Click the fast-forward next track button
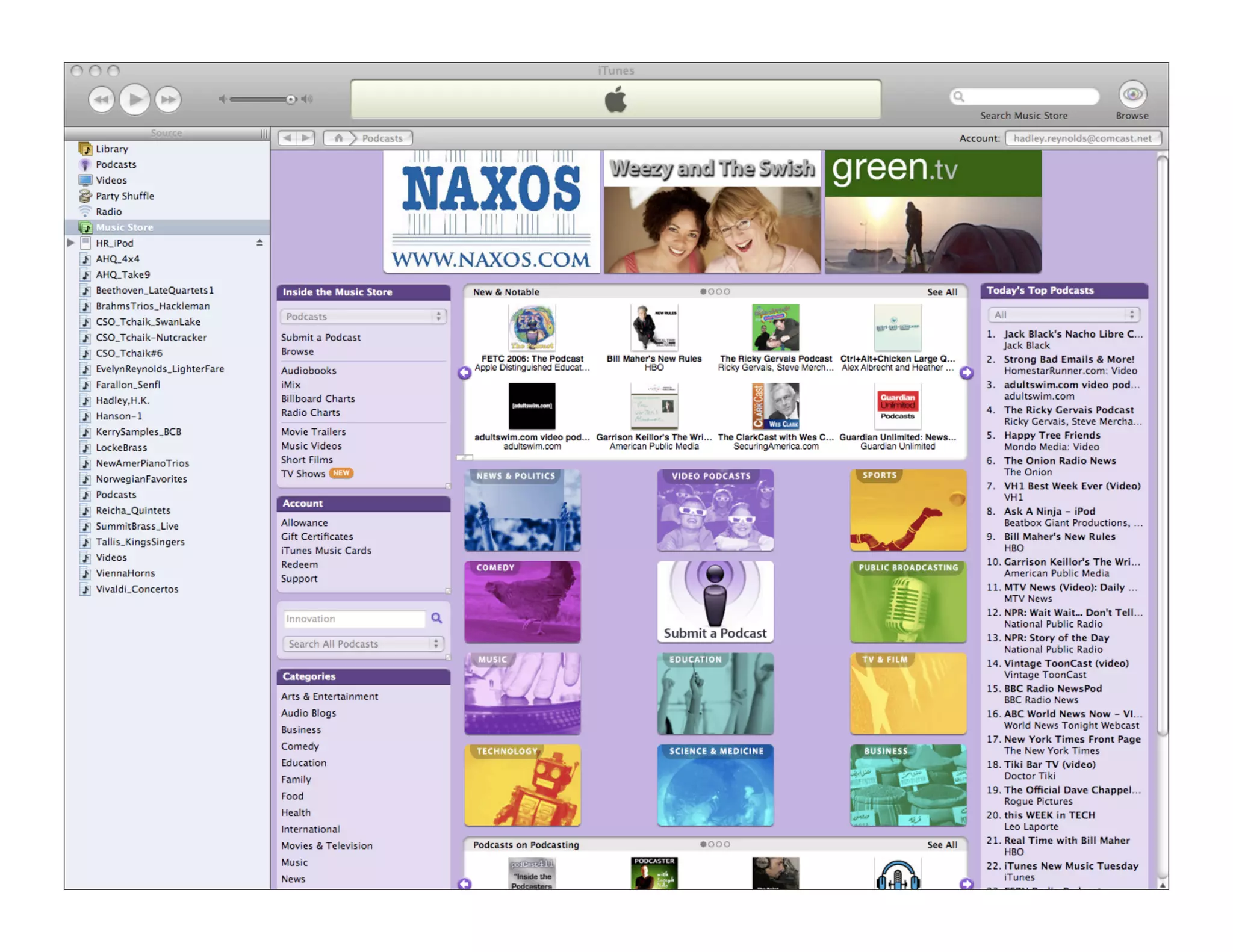 click(168, 99)
